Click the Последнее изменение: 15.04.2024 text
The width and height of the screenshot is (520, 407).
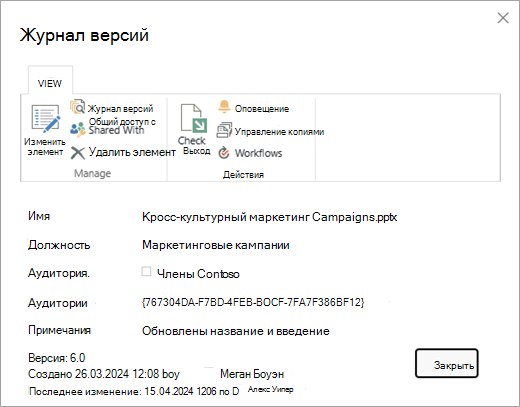coord(112,391)
